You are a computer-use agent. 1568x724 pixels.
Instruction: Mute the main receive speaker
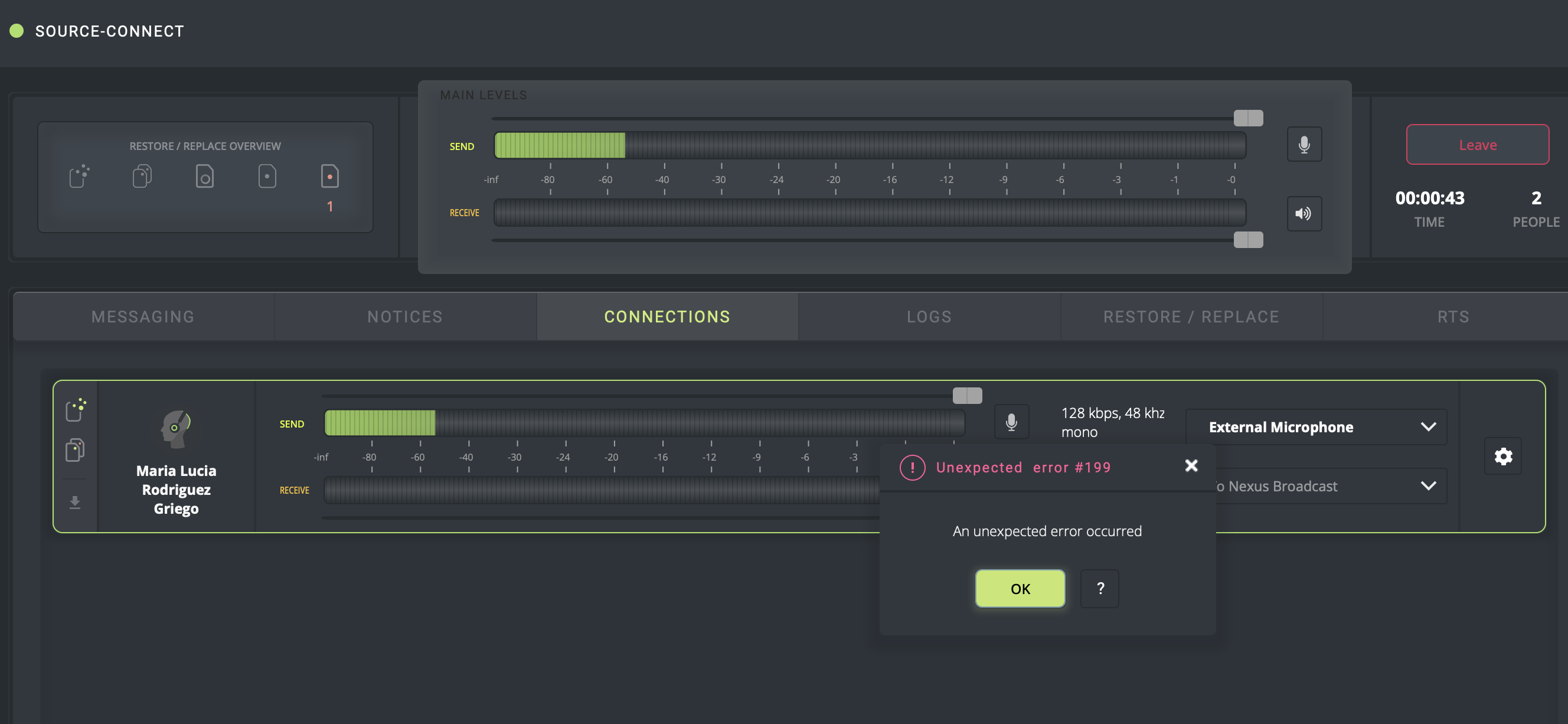(1304, 214)
